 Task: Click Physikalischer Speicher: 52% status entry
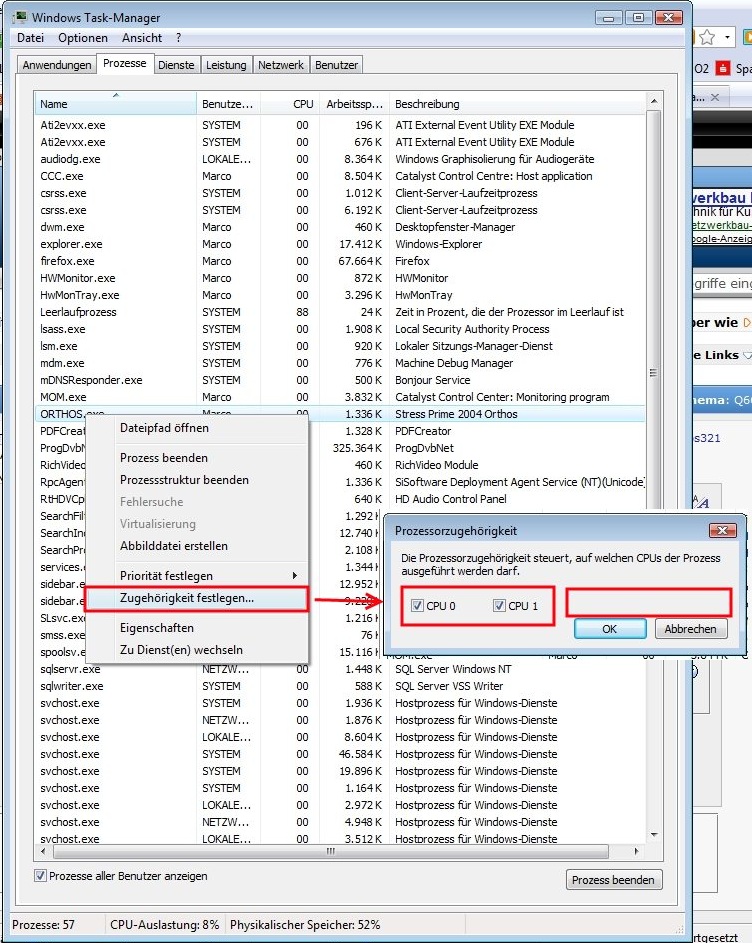click(x=305, y=924)
